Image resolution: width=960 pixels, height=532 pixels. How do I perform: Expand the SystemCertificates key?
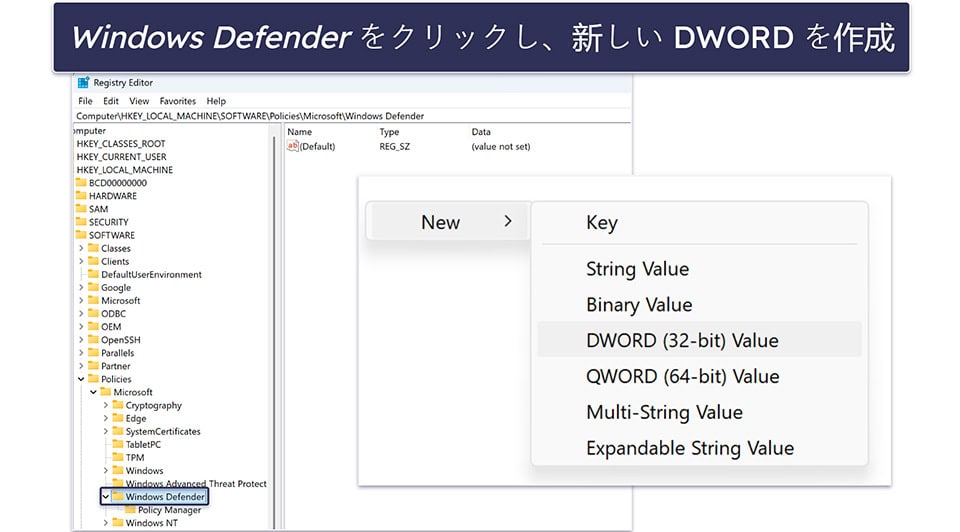[105, 432]
